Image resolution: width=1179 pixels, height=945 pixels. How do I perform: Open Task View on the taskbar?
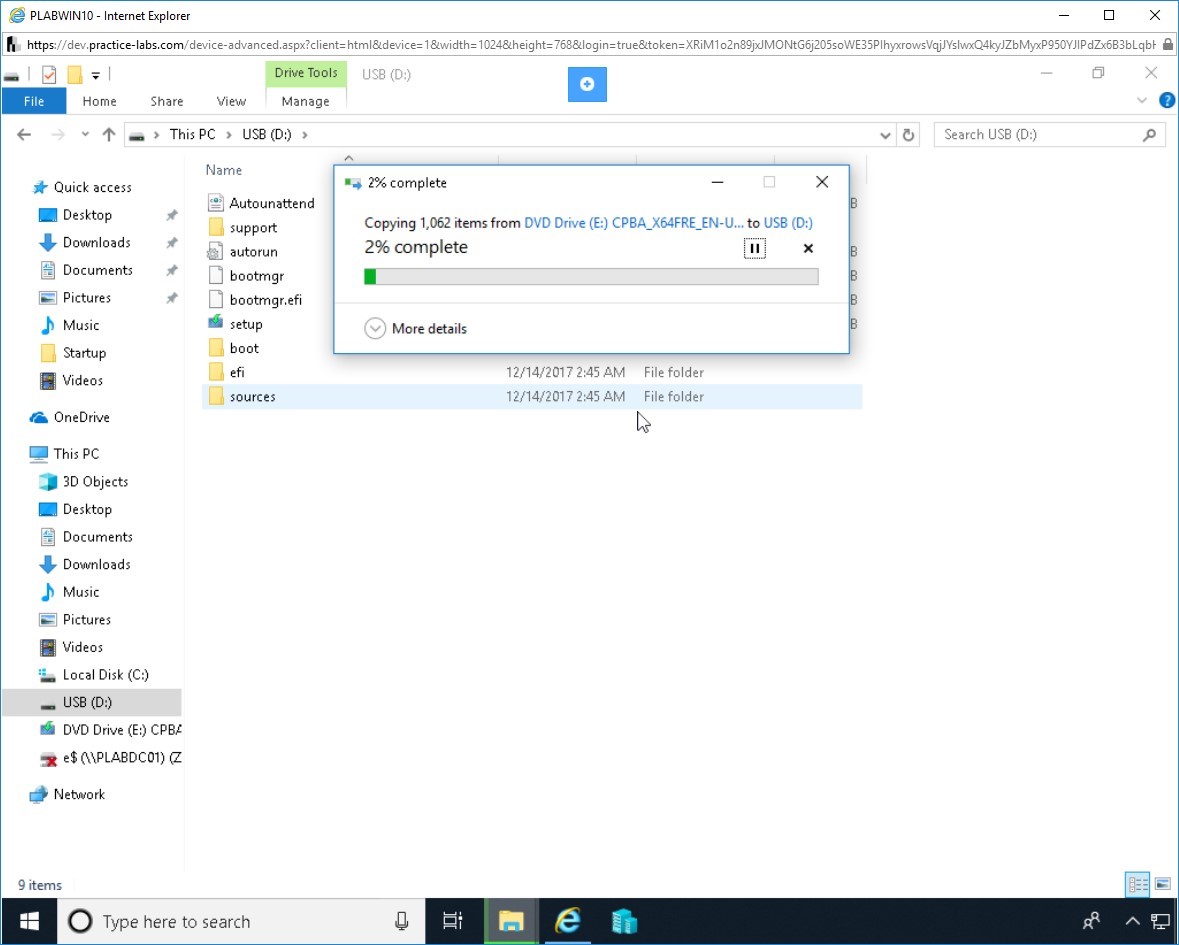tap(453, 921)
